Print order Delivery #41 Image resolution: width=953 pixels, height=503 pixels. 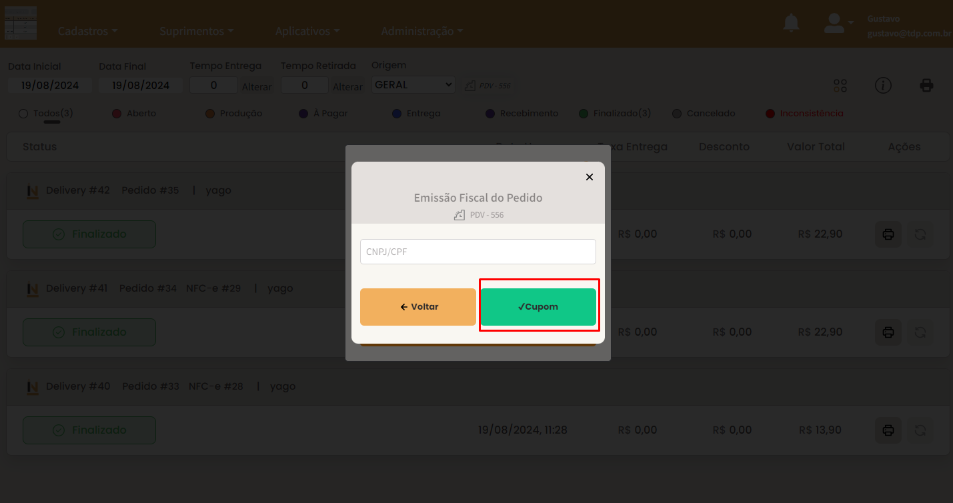pyautogui.click(x=888, y=332)
